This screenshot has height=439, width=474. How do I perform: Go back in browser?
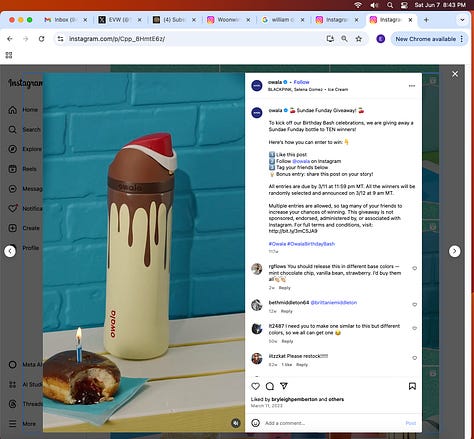click(x=10, y=39)
